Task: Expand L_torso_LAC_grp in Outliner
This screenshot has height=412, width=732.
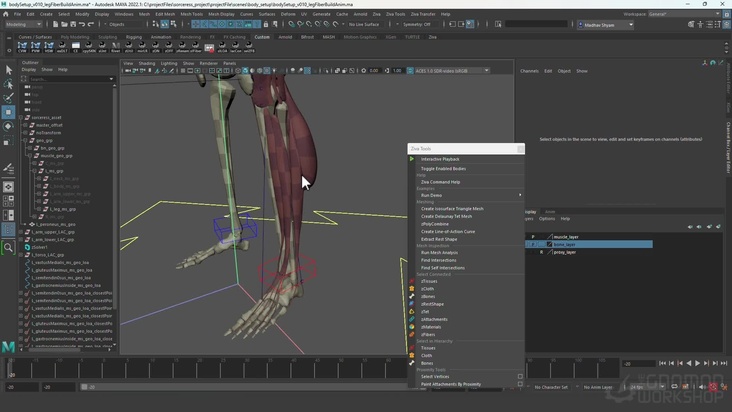Action: (x=21, y=255)
